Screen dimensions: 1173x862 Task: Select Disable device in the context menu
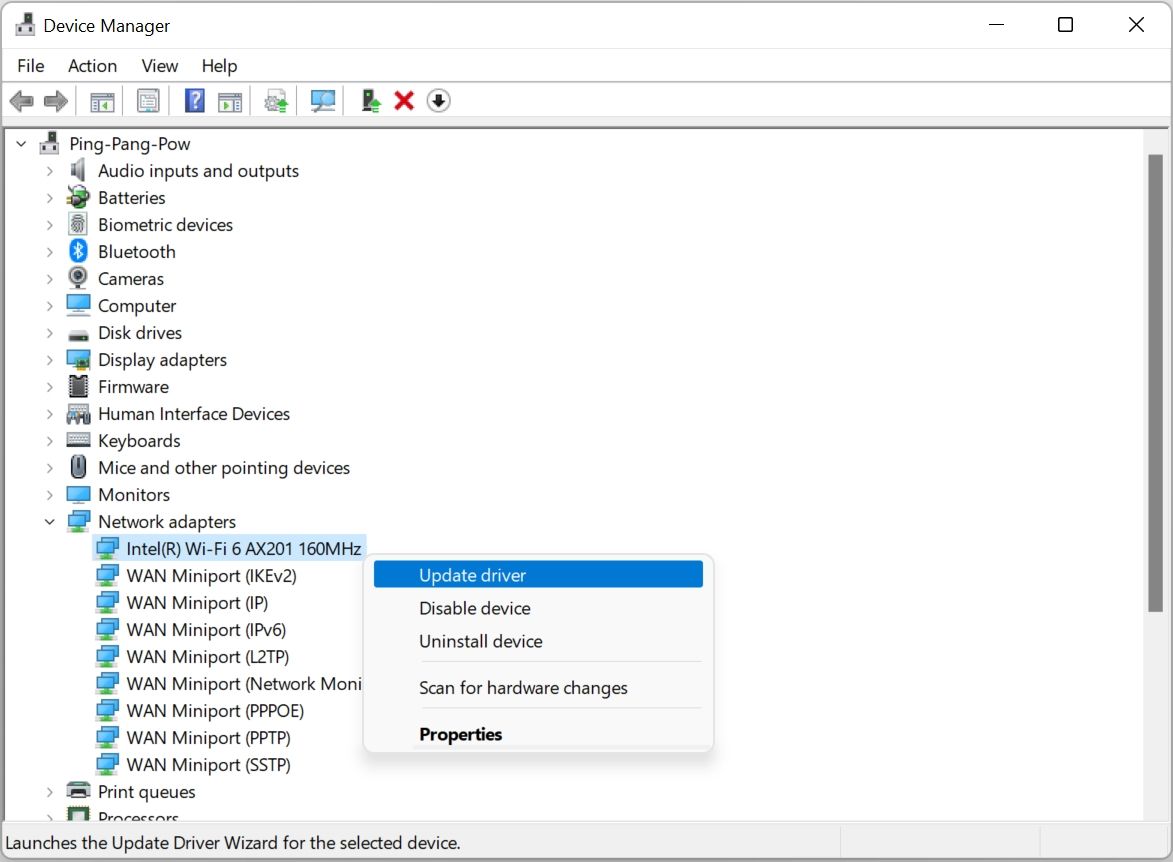[x=474, y=608]
